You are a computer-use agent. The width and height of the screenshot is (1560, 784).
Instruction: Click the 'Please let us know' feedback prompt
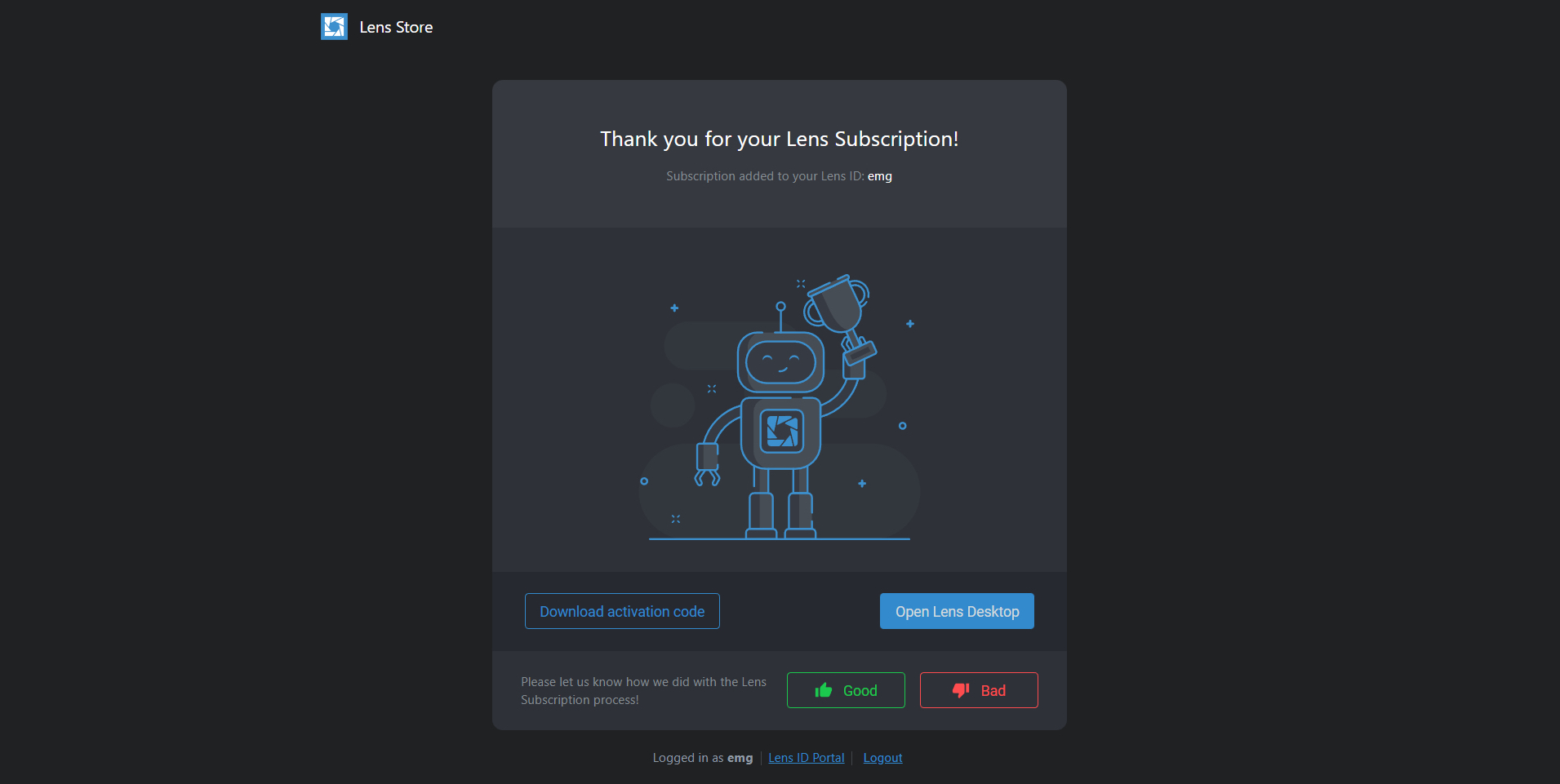click(643, 690)
